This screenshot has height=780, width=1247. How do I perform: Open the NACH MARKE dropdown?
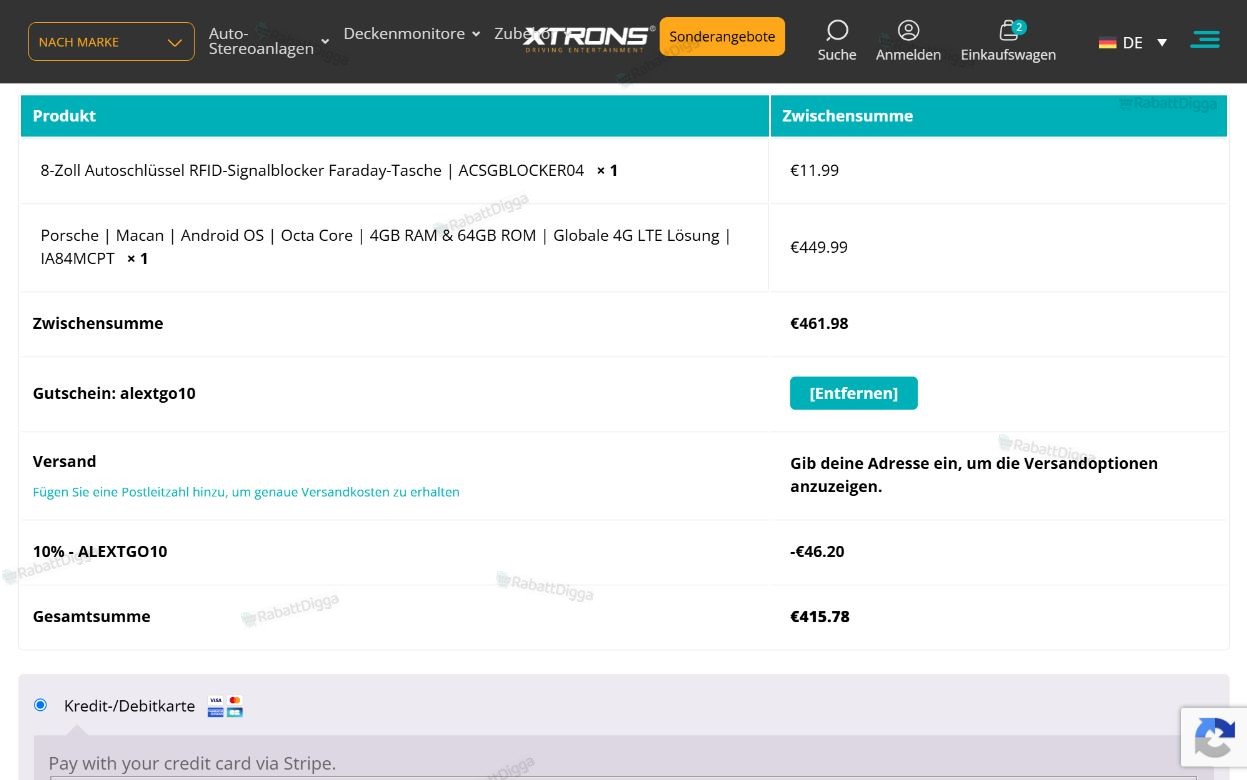[111, 42]
